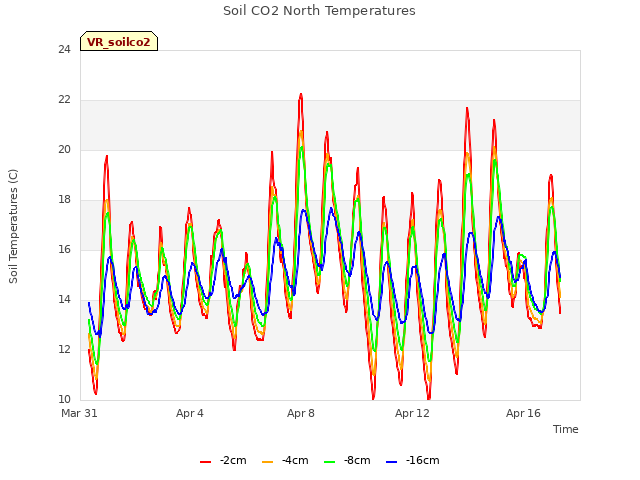640x480 pixels.
Task: Click the 14 y-axis tick label
Action: pyautogui.click(x=64, y=300)
